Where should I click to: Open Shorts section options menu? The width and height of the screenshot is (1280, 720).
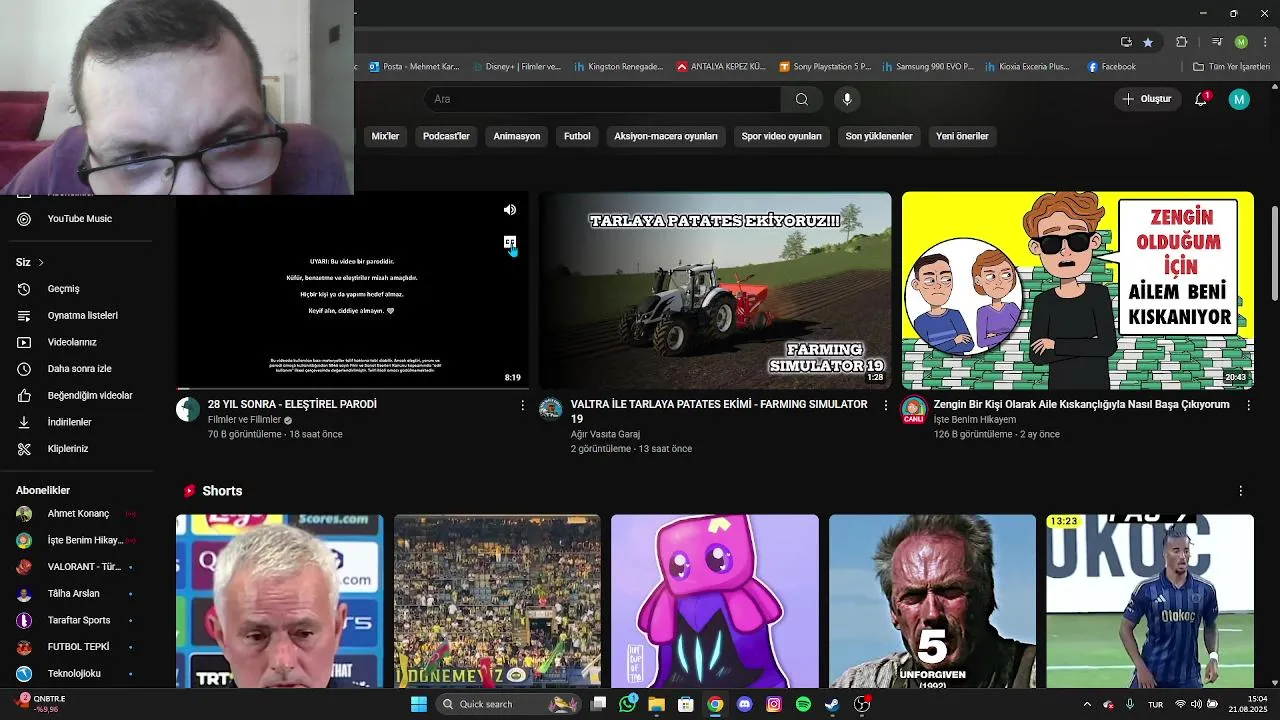1241,491
